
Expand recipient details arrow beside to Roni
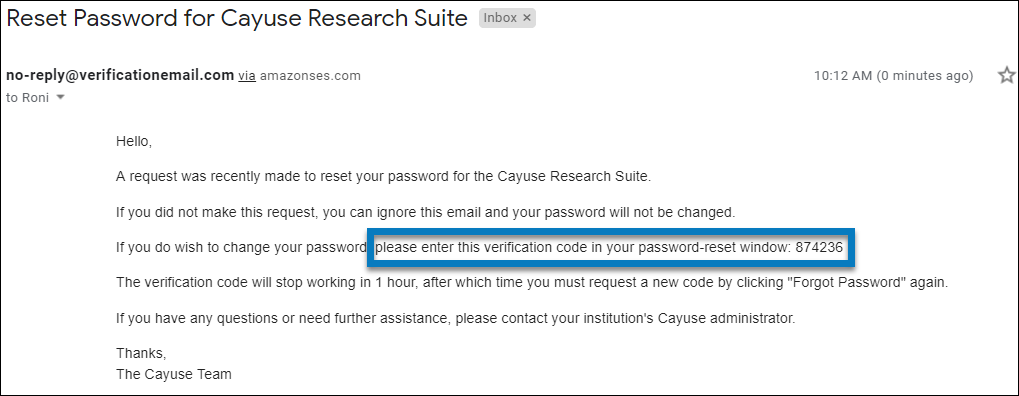[x=61, y=98]
